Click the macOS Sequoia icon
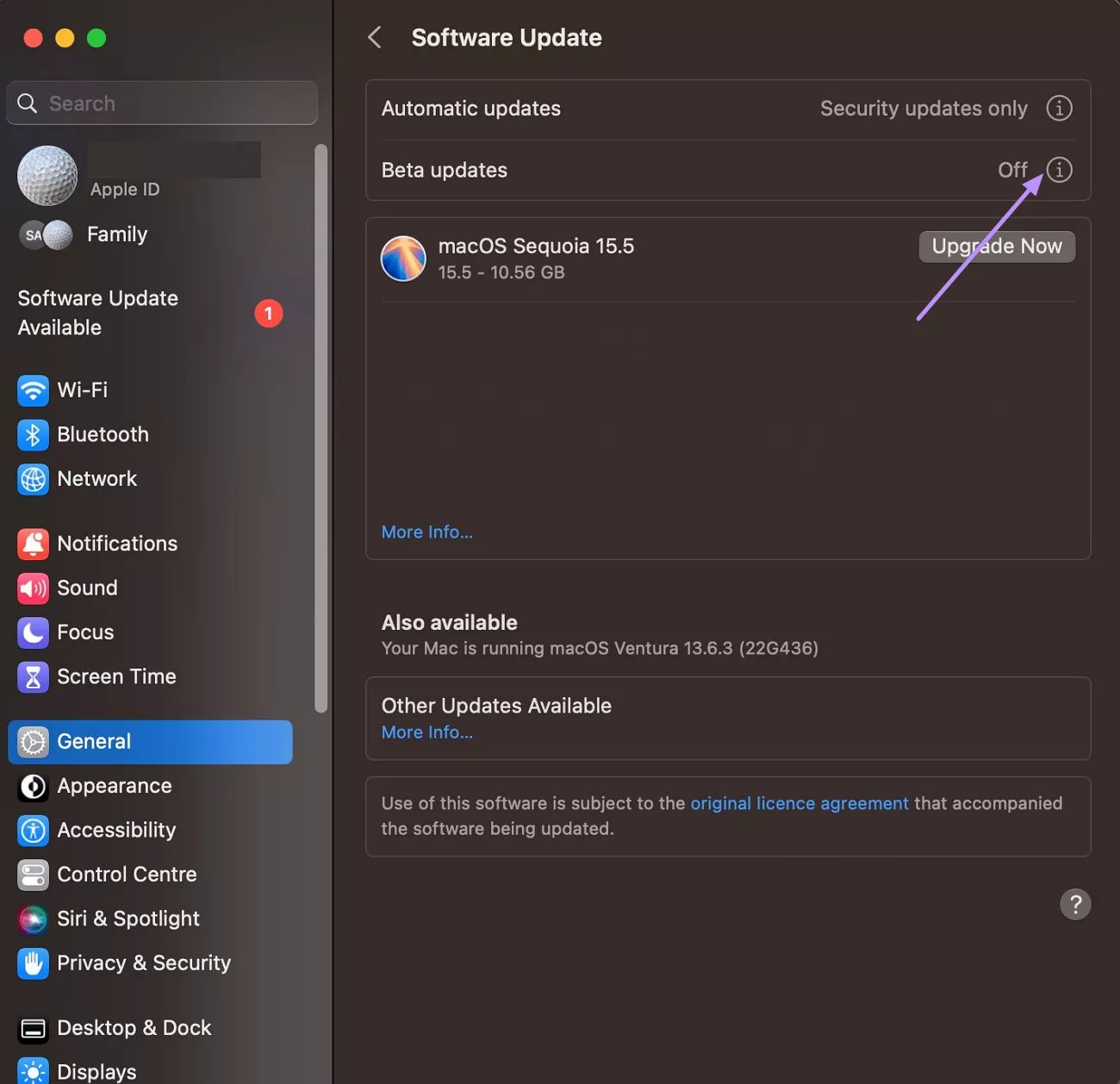 click(x=403, y=259)
